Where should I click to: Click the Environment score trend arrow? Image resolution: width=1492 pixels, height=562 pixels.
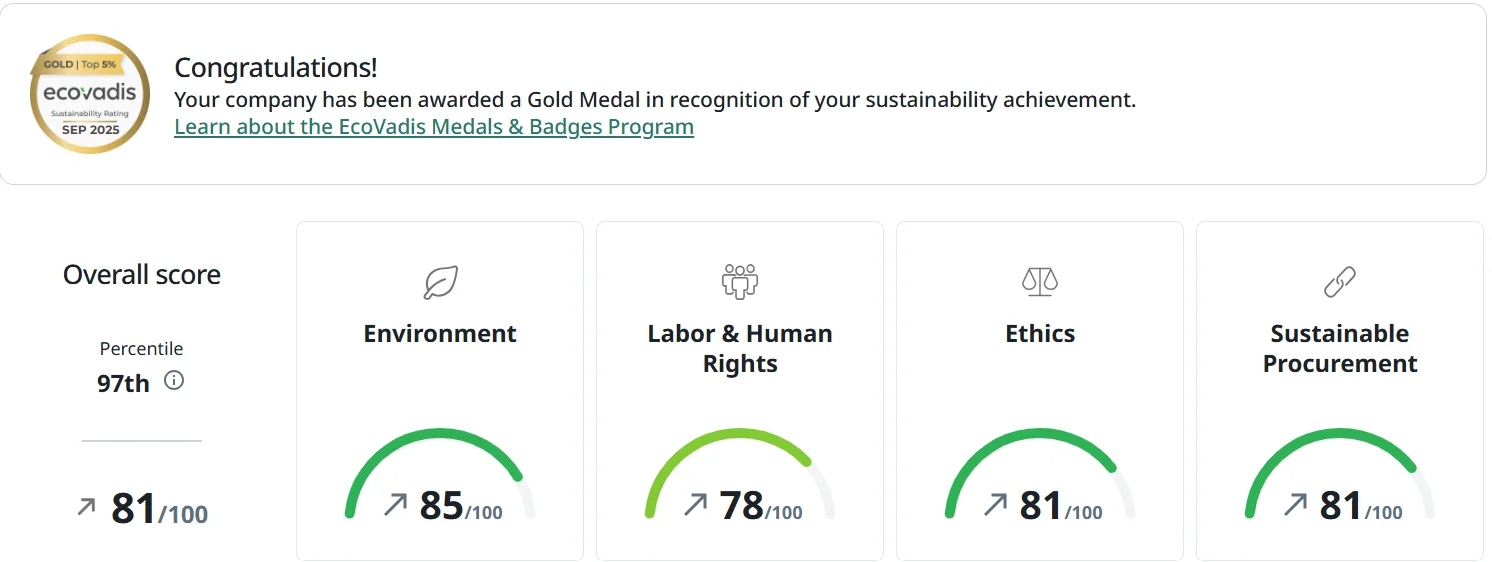point(396,505)
